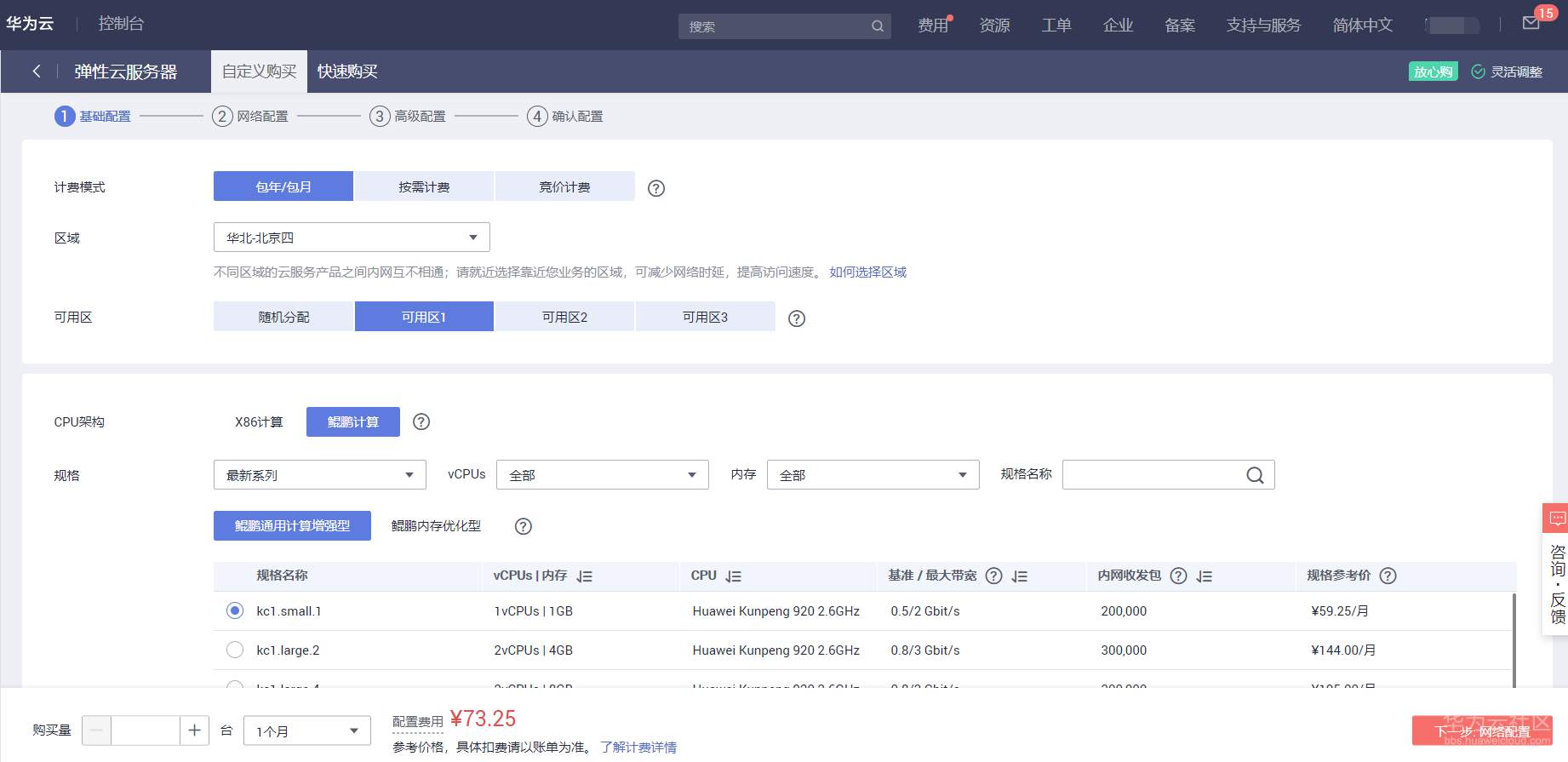Click the spec table vertical scrollbar
Image resolution: width=1568 pixels, height=762 pixels.
pyautogui.click(x=1514, y=640)
